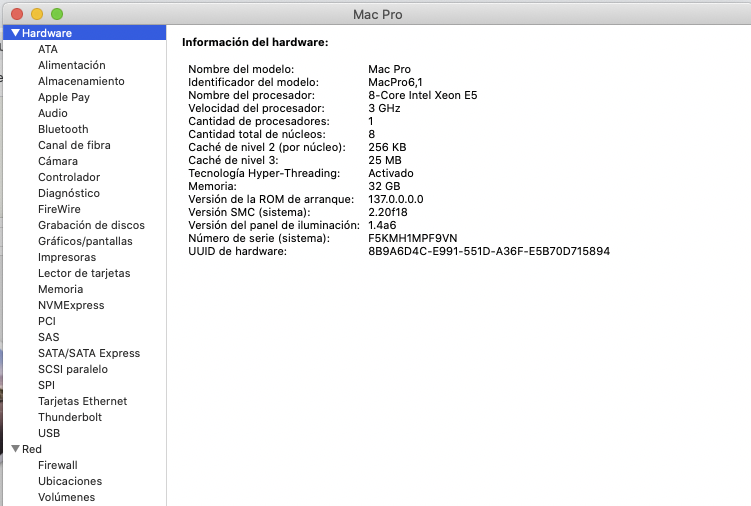Click the Nombre del modelo label
751x506 pixels.
(x=241, y=69)
